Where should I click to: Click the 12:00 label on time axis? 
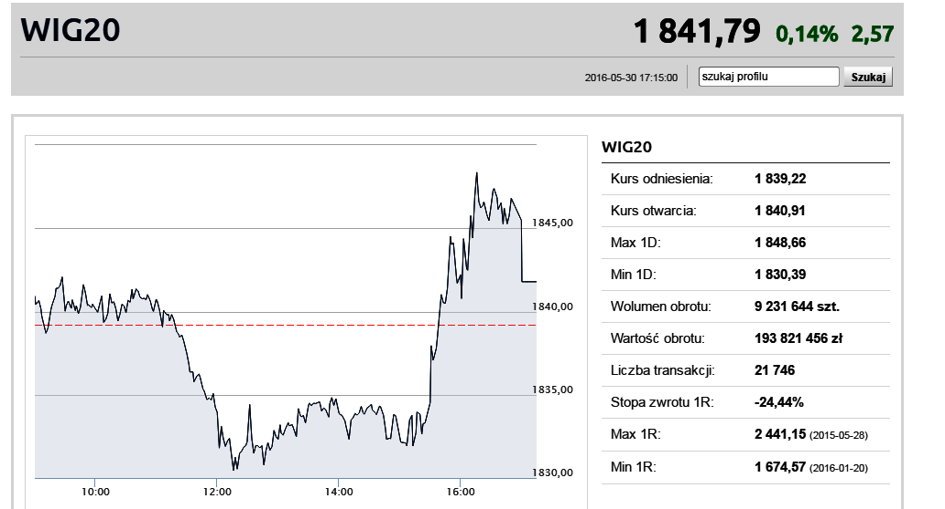[217, 493]
